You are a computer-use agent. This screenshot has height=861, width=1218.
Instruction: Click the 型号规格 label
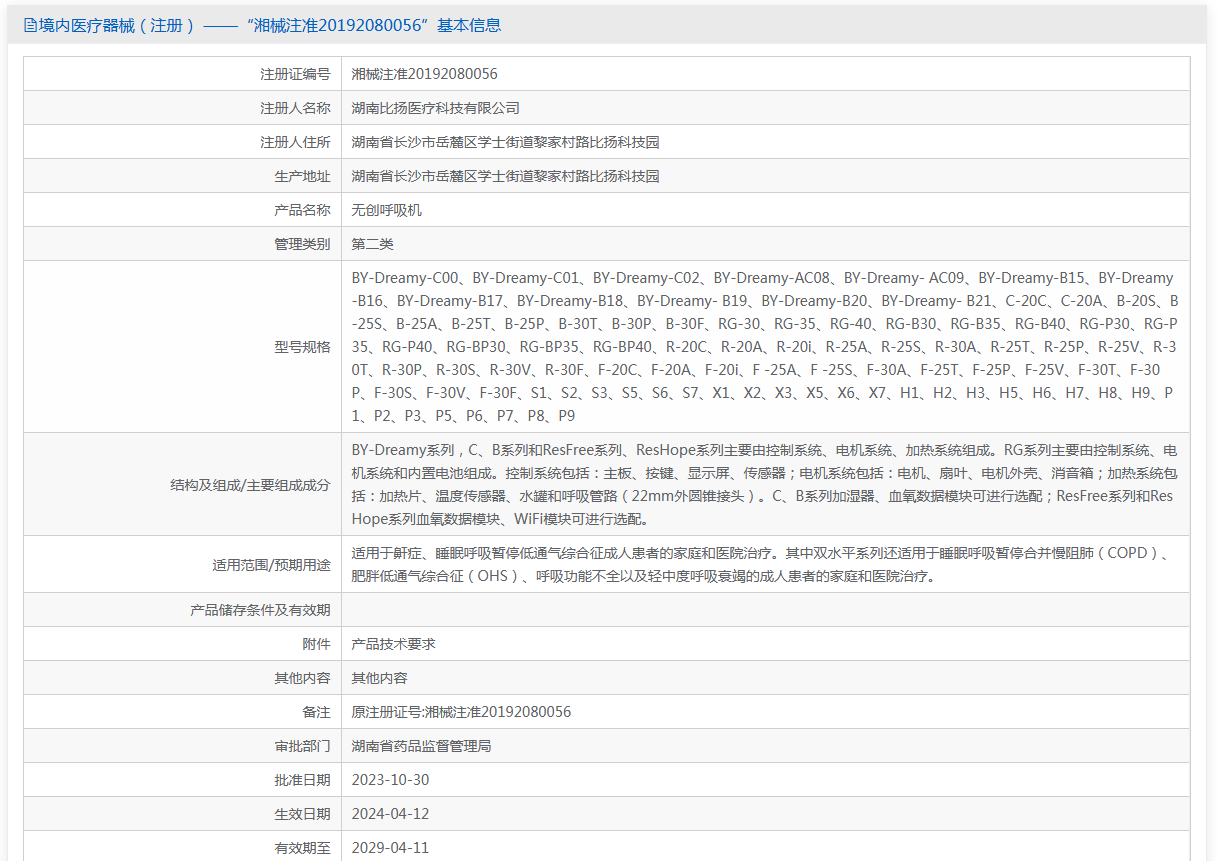point(302,347)
